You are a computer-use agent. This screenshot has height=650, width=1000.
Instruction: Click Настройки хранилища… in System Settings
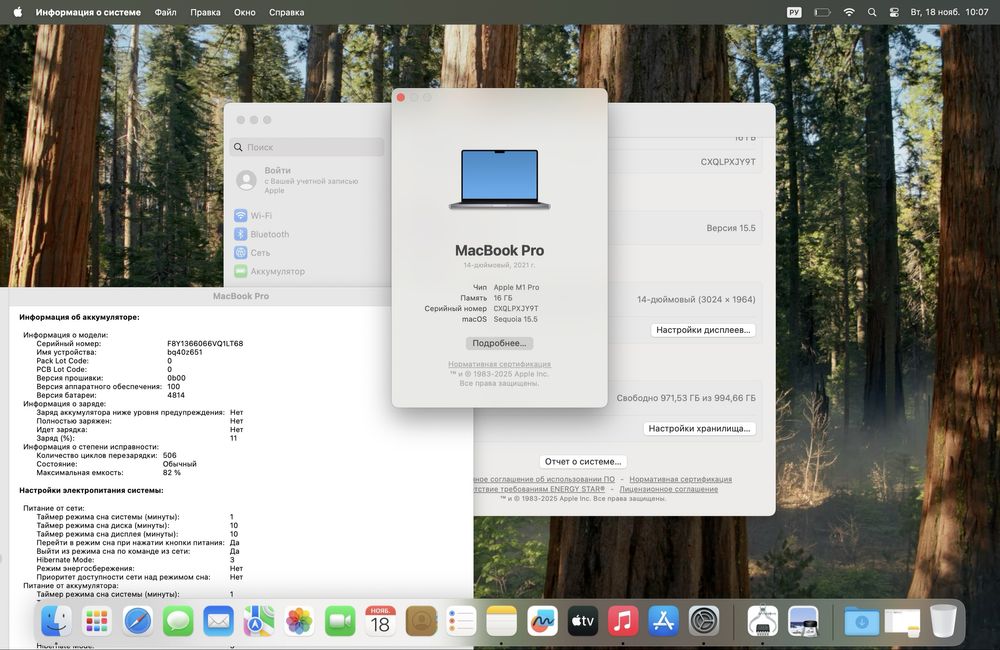click(x=699, y=428)
